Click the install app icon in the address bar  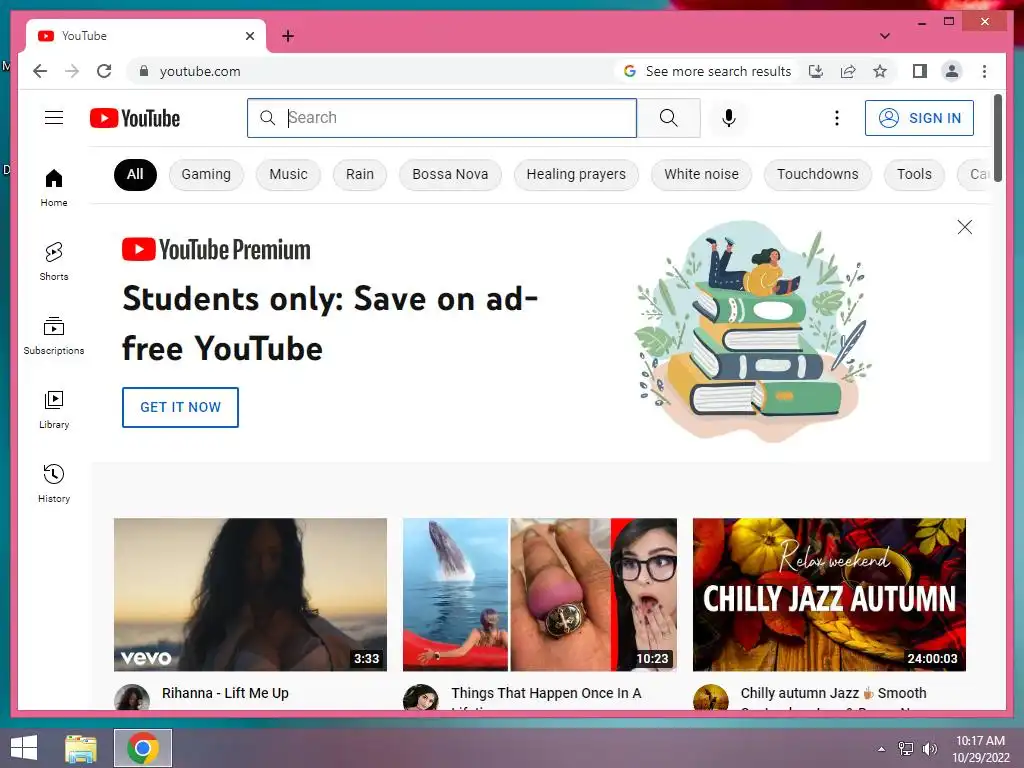[816, 71]
